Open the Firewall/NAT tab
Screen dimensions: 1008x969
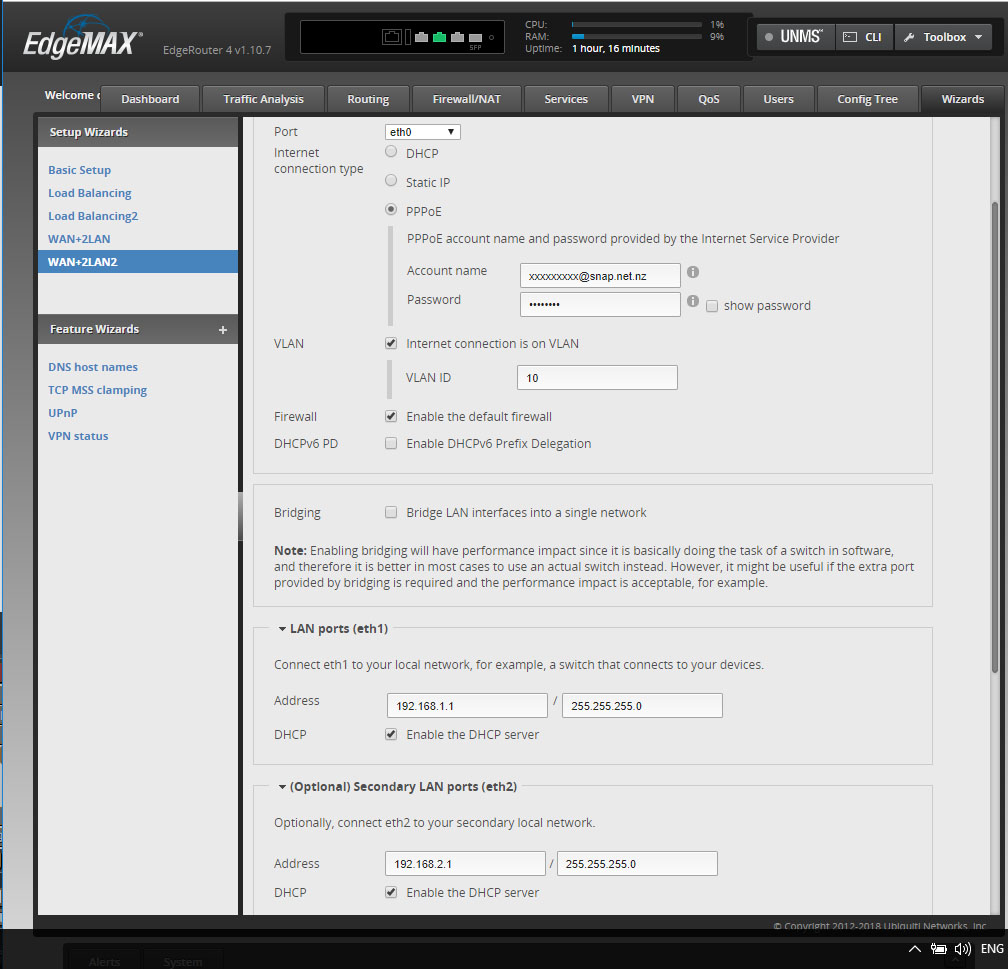pos(467,99)
